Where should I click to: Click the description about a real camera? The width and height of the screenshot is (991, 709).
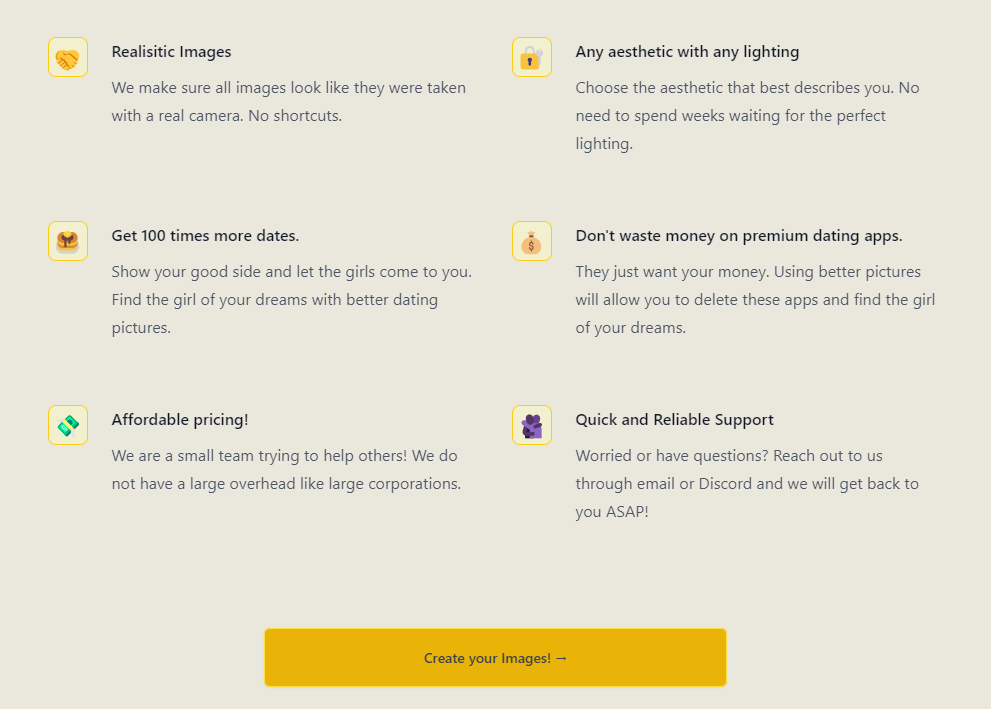(289, 102)
